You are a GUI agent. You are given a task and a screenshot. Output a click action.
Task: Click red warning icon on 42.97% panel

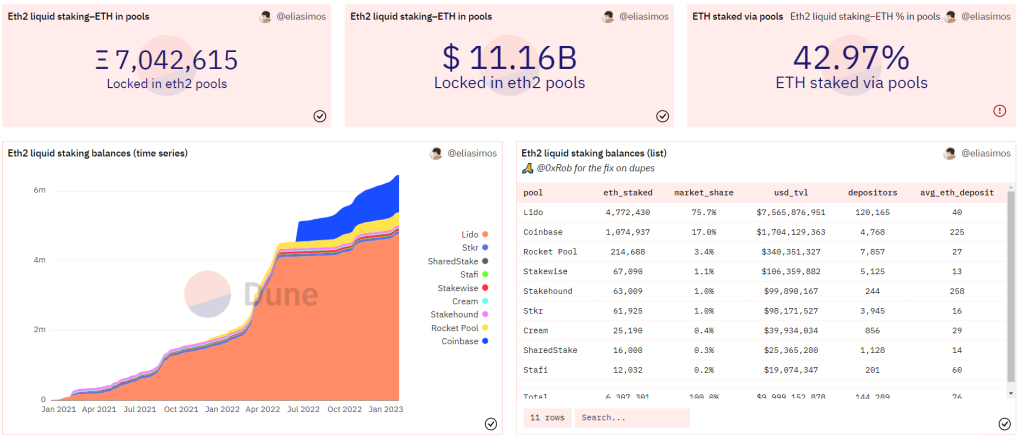click(x=1000, y=111)
